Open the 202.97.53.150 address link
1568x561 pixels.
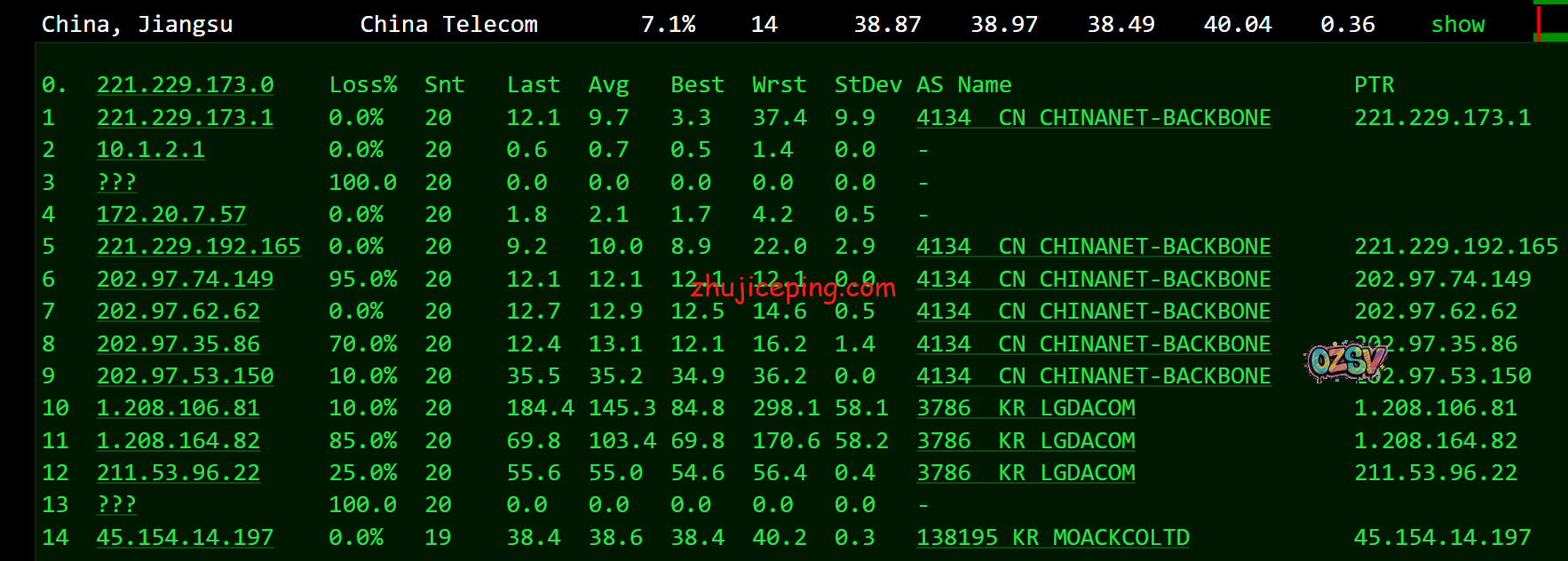point(185,376)
